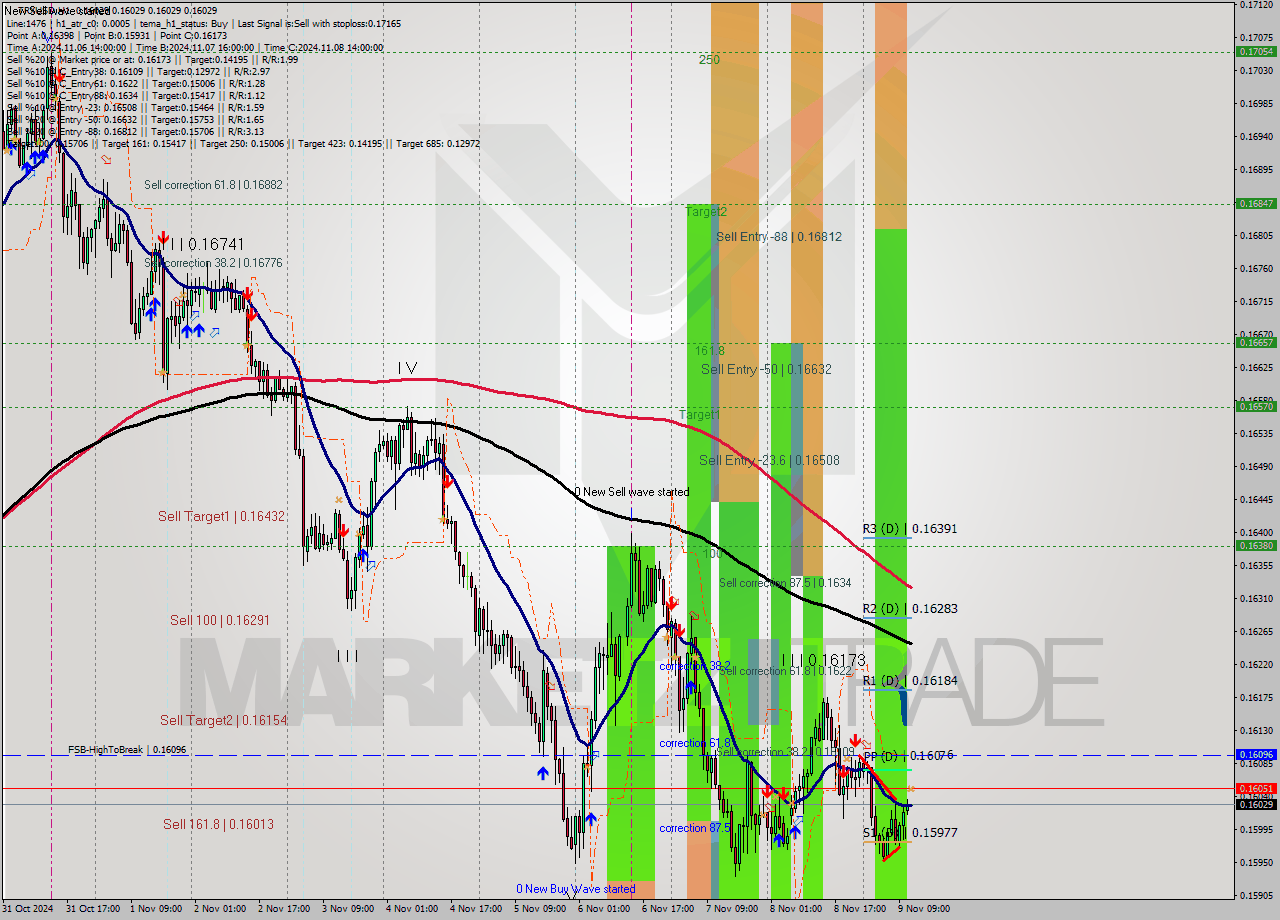Select the 'Sell 161.8 | 0.16013' label
The height and width of the screenshot is (920, 1280).
pyautogui.click(x=218, y=824)
